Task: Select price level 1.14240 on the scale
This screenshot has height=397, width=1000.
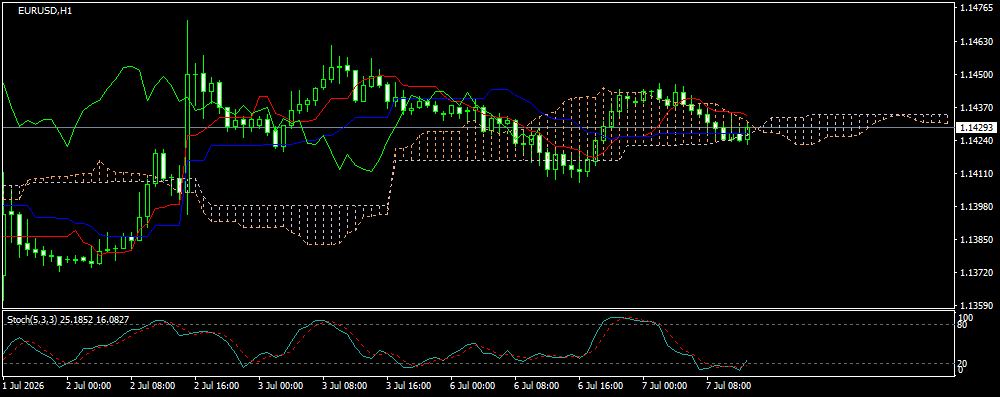Action: (x=977, y=140)
